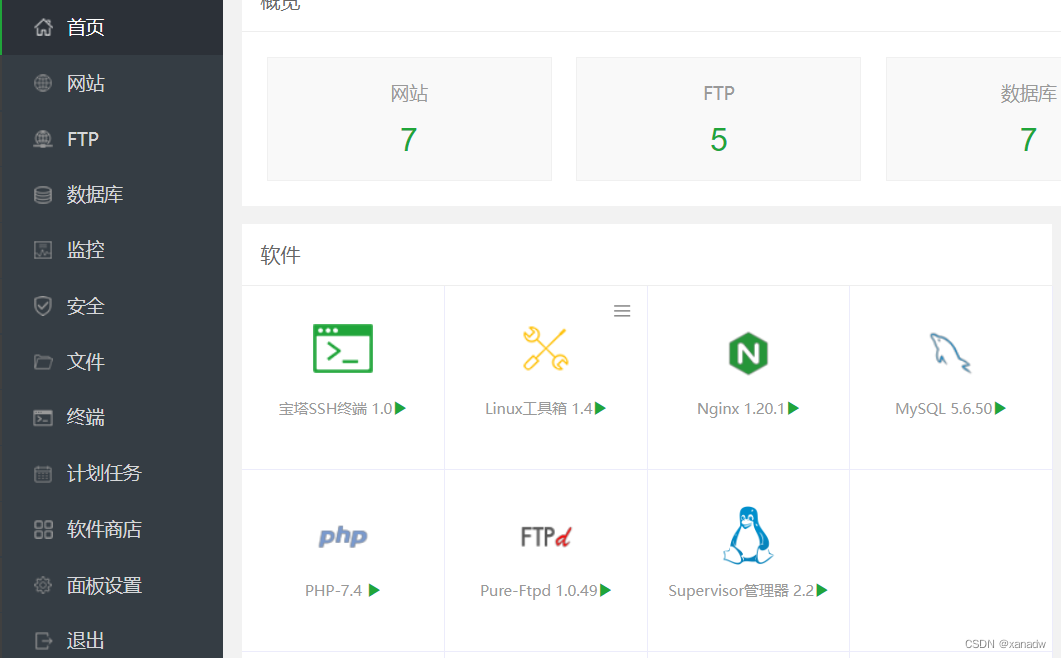
Task: Open the PHP logo icon
Action: [343, 537]
